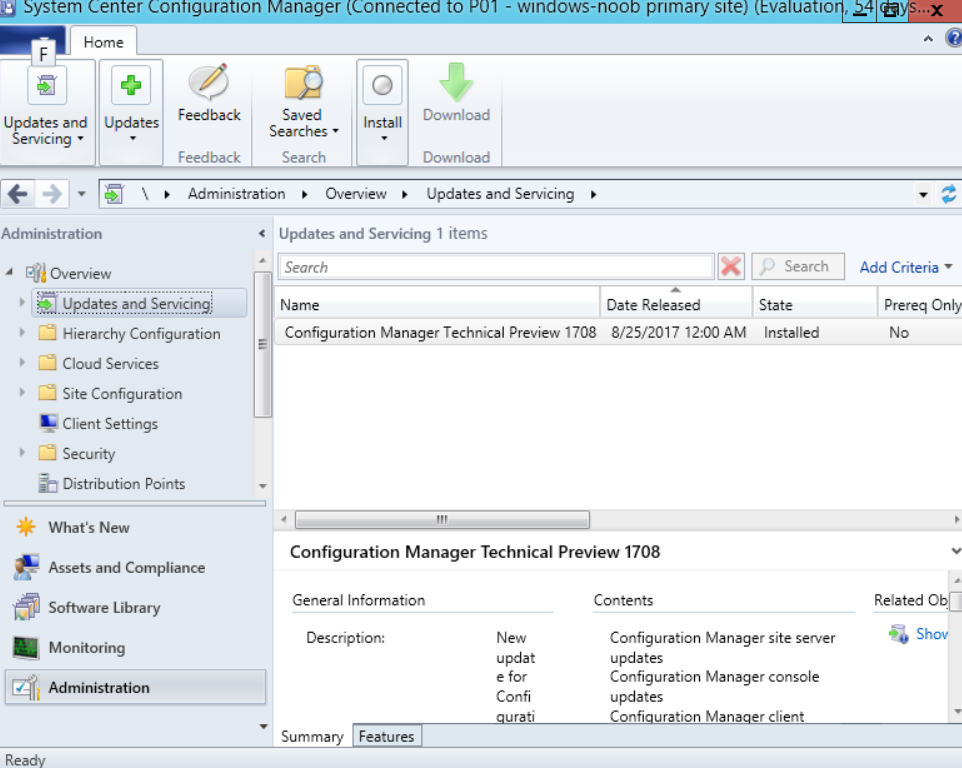Screen dimensions: 962x768
Task: Open the Add Criteria dropdown
Action: click(x=906, y=267)
